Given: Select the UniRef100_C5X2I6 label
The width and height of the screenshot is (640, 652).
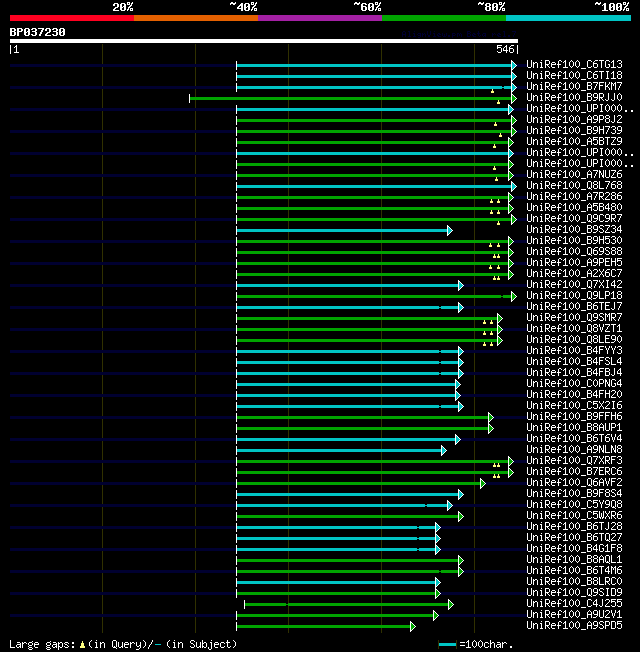Looking at the screenshot, I should (x=574, y=405).
